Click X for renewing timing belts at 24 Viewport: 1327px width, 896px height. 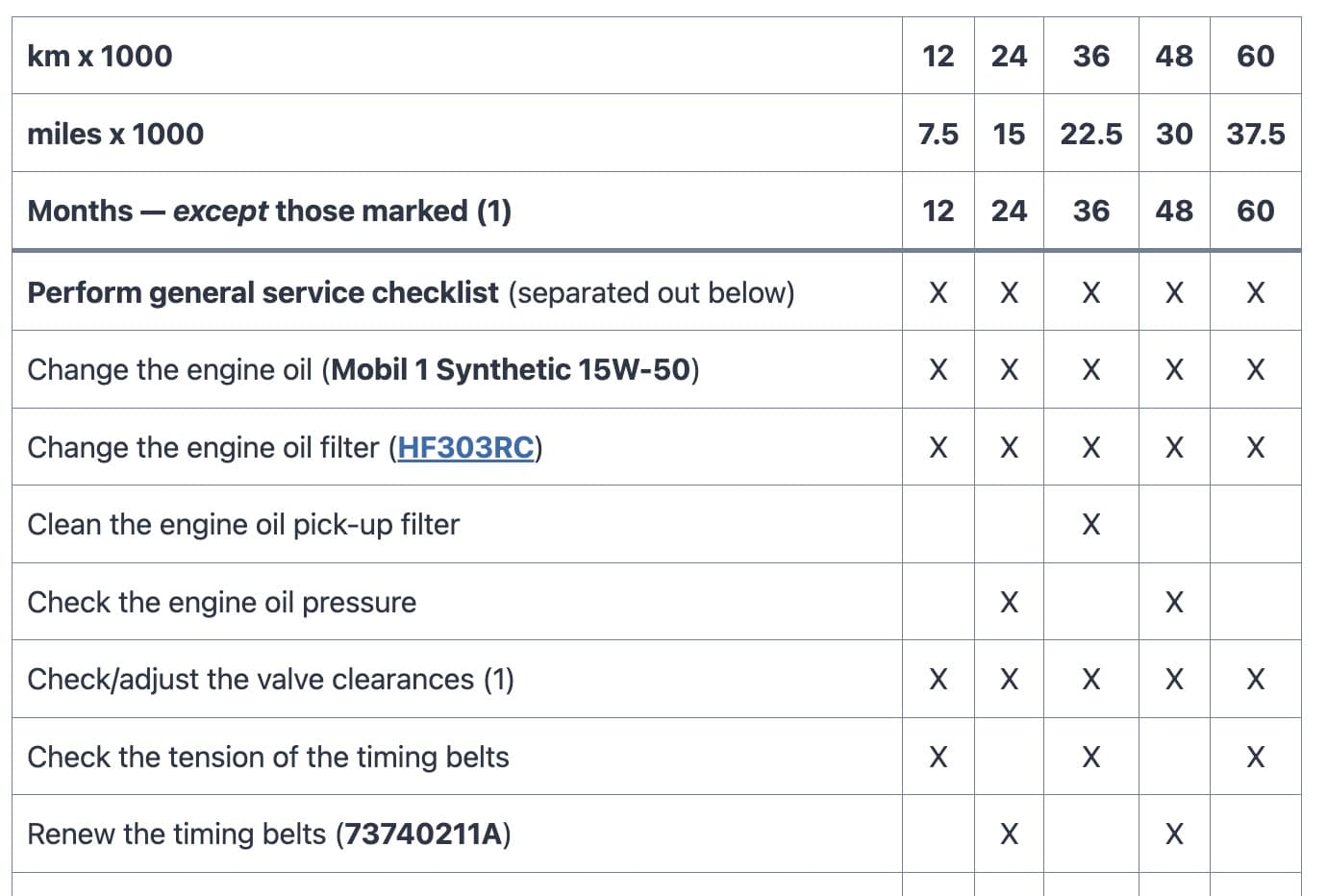(x=1009, y=834)
